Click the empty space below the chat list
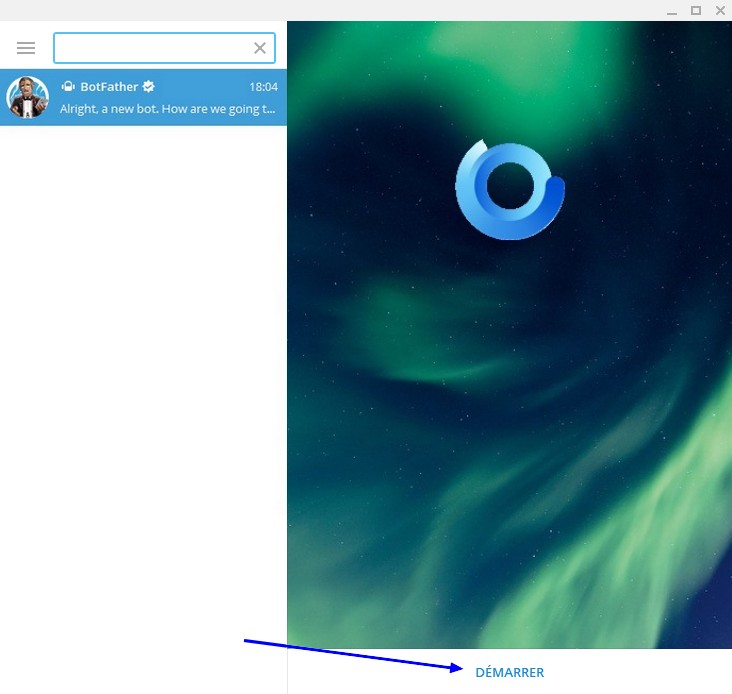The image size is (732, 694). click(143, 400)
